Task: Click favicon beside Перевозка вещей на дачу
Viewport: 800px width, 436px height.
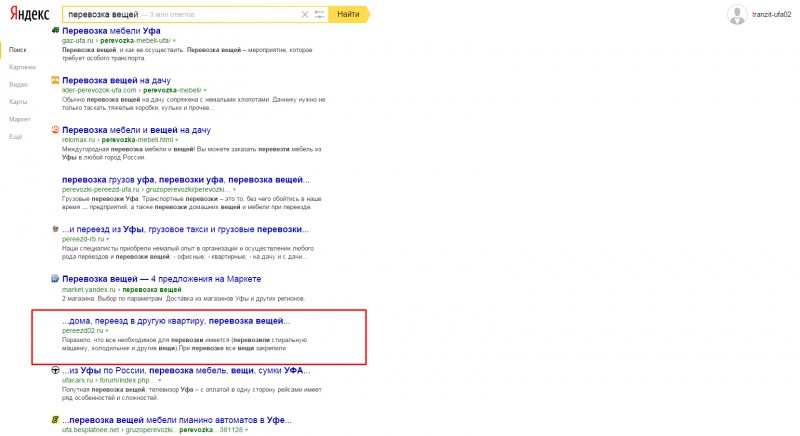Action: pos(55,80)
